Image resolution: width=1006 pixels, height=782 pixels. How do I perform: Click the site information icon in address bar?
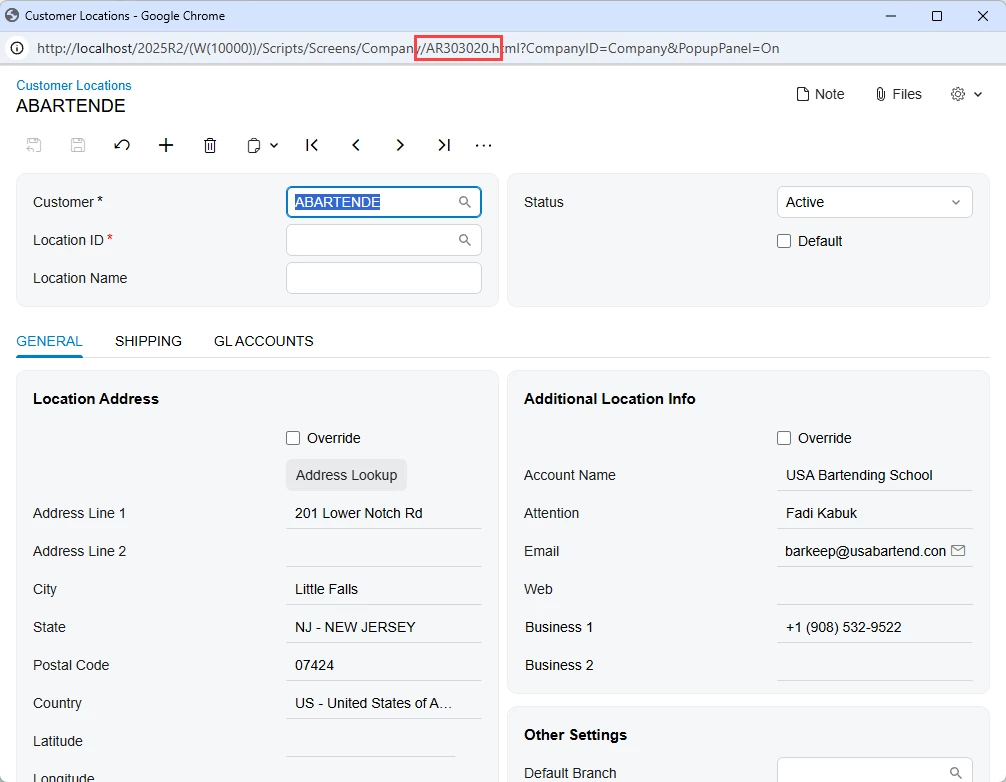point(17,48)
